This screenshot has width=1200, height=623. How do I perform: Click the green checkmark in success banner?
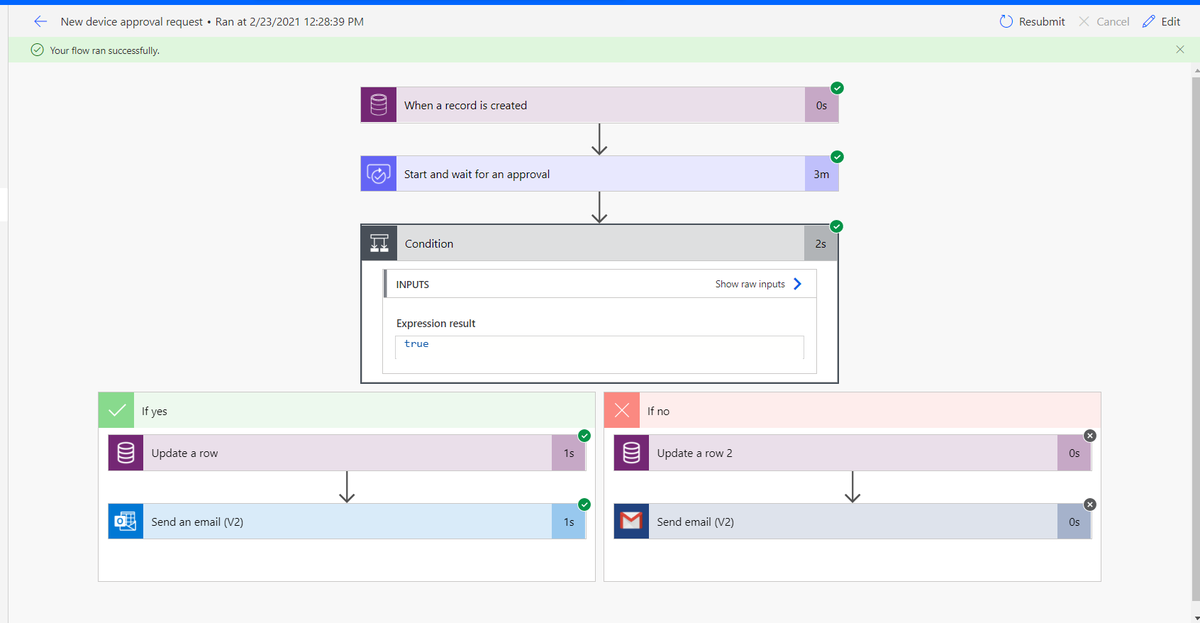pyautogui.click(x=37, y=50)
